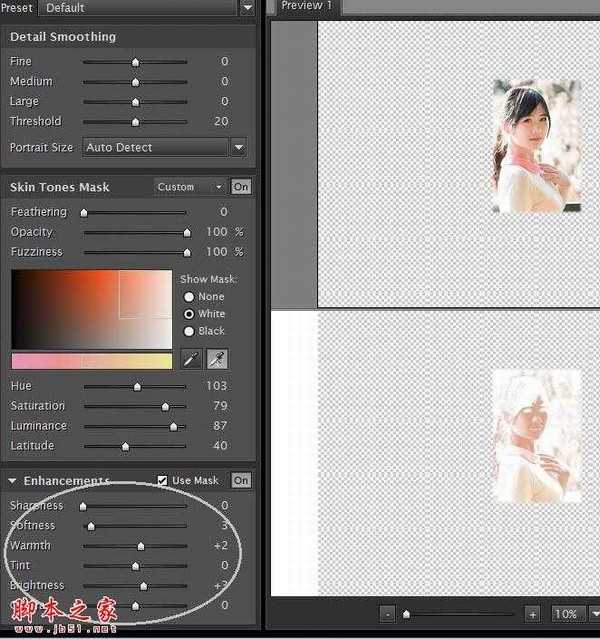Click the Softness slider handle
The width and height of the screenshot is (600, 639).
coord(91,526)
